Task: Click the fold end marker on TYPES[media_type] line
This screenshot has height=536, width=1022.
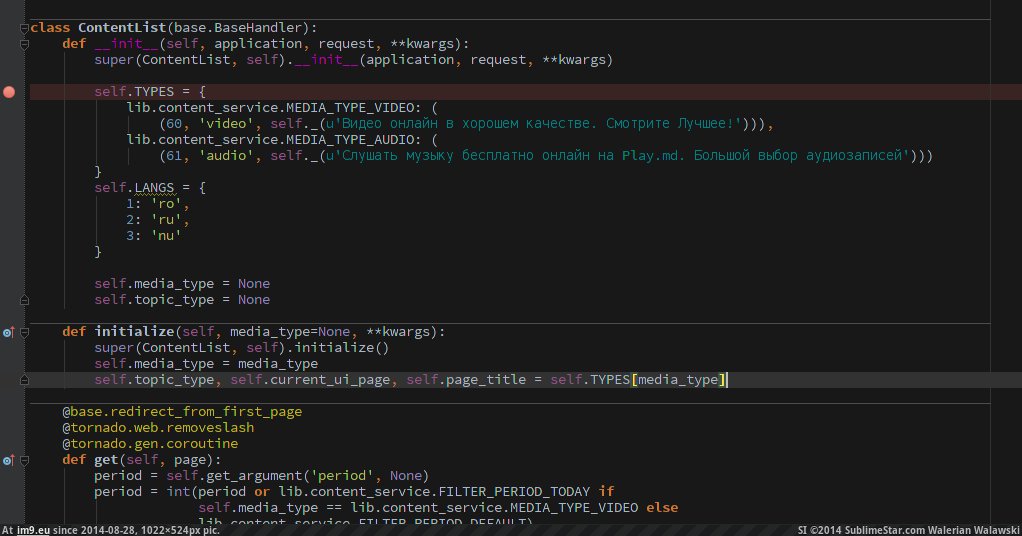Action: click(24, 380)
